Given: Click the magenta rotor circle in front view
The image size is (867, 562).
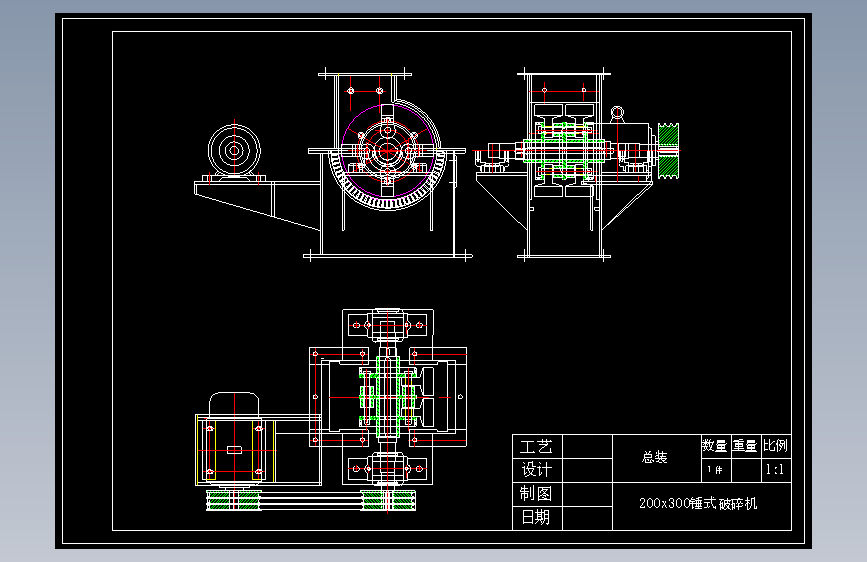Looking at the screenshot, I should pos(388,150).
